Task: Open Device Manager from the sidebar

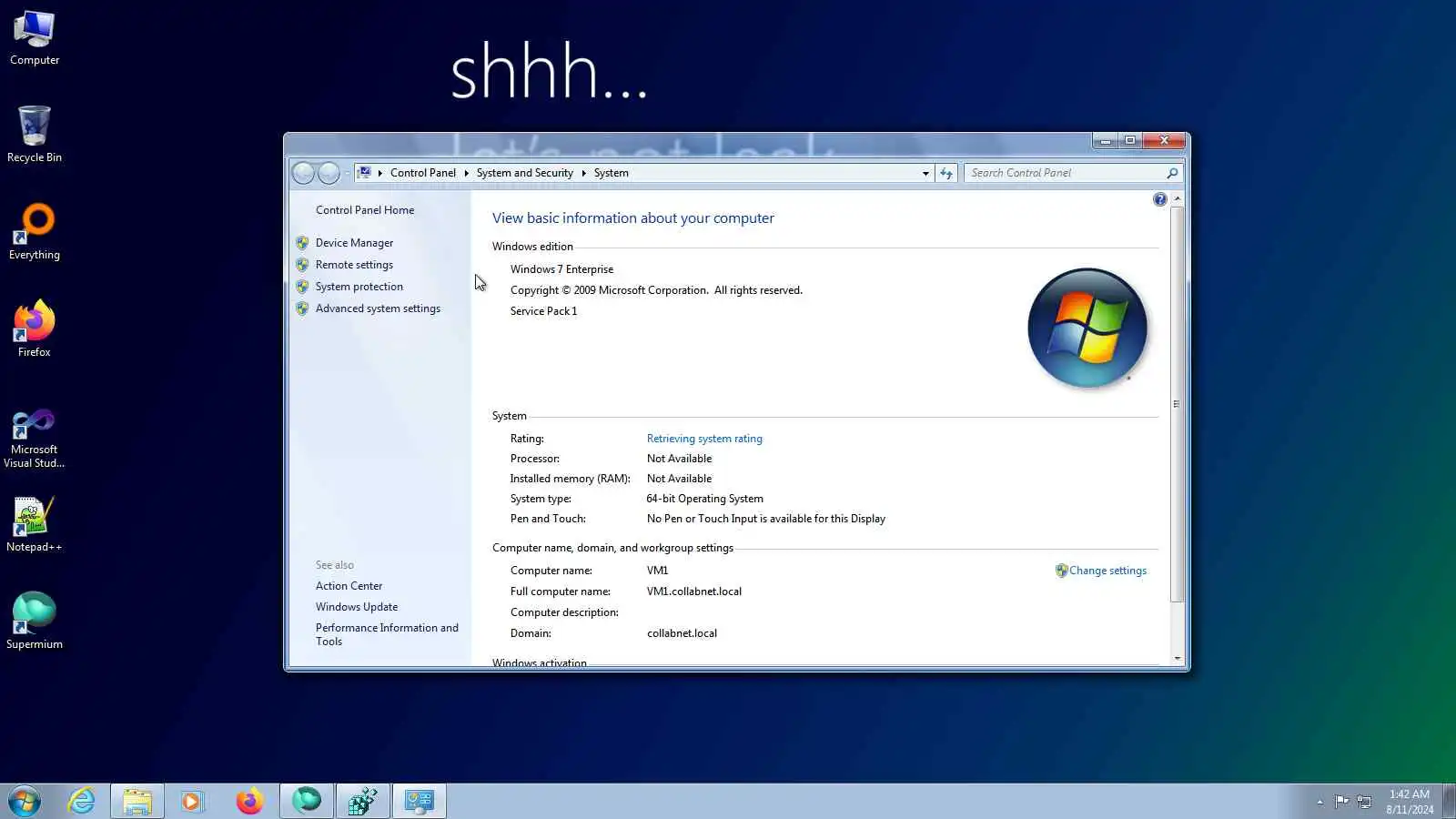Action: pos(354,243)
